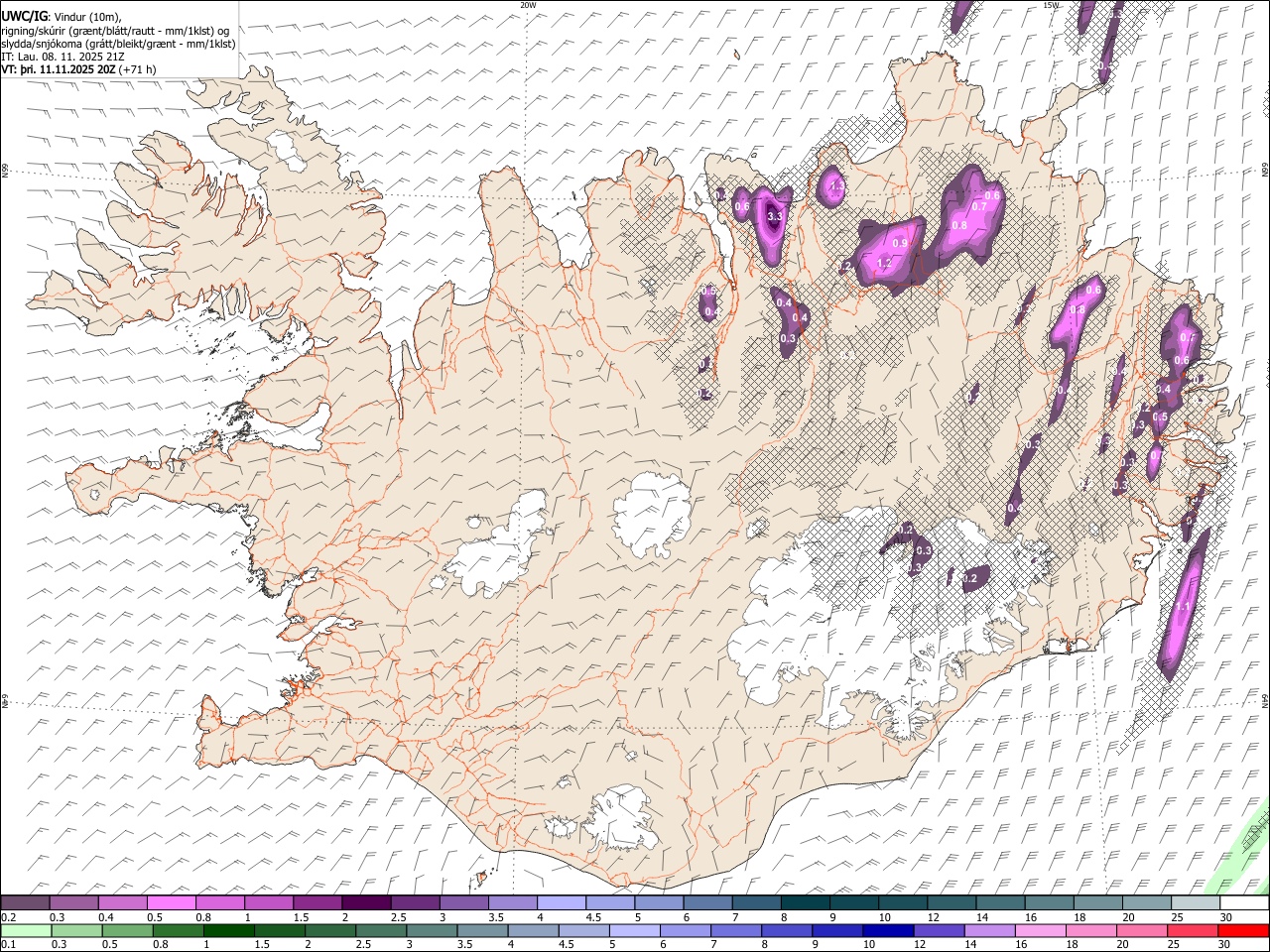Screen dimensions: 1270x952
Task: Click the 20W longitude label
Action: 528,5
